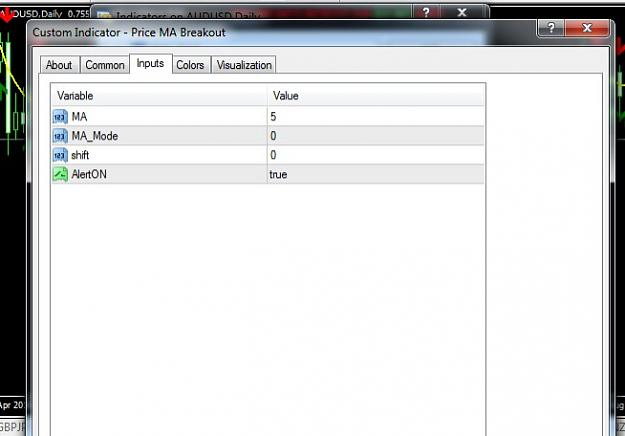Click the integer icon beside MA
Viewport: 625px width, 436px height.
tap(60, 117)
